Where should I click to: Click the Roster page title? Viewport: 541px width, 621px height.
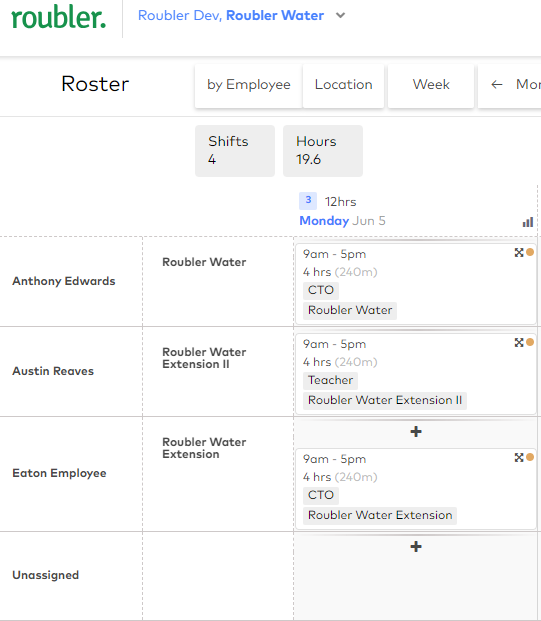point(95,84)
